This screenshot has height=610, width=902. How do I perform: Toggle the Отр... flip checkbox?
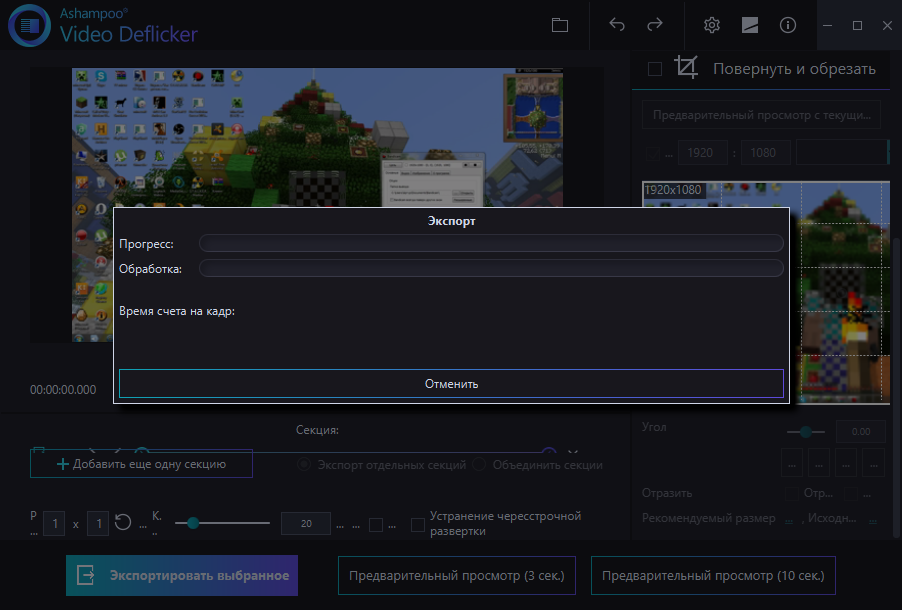click(792, 494)
